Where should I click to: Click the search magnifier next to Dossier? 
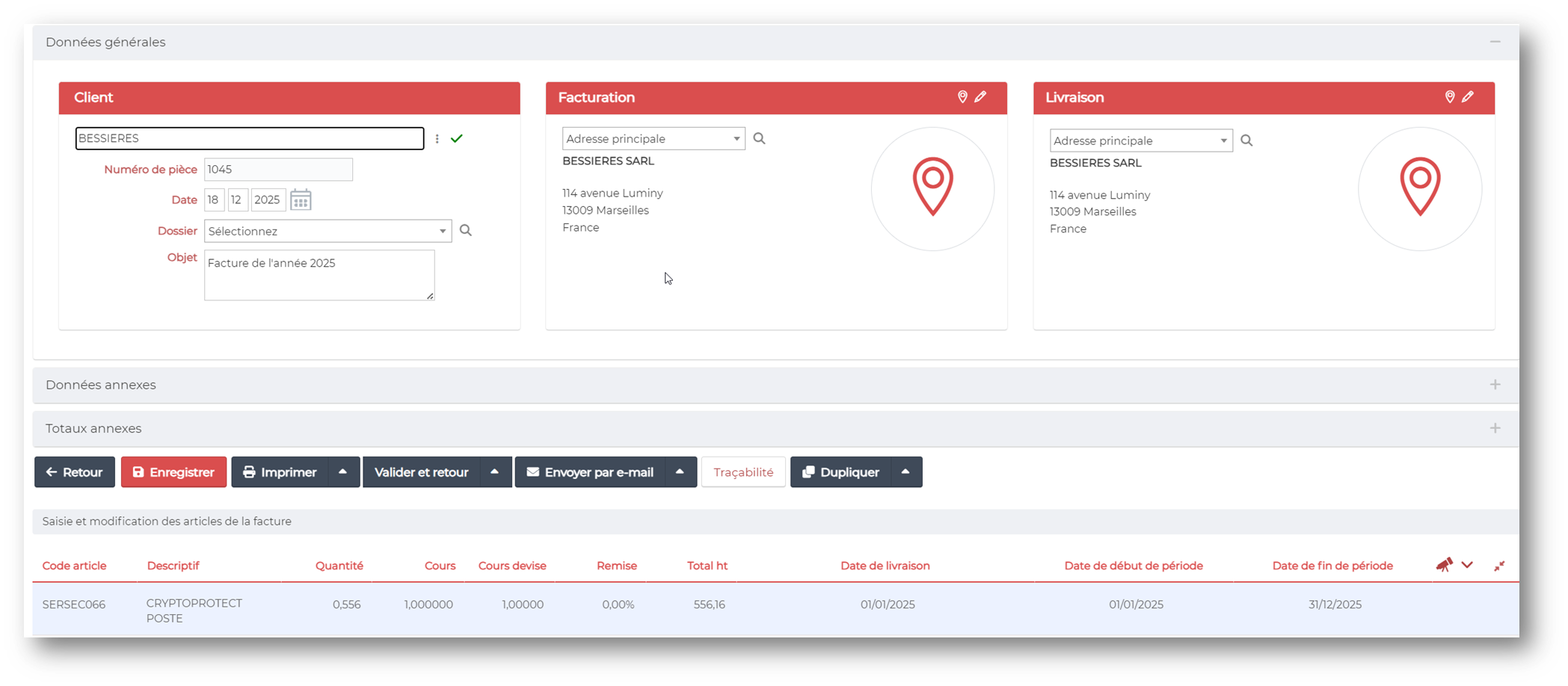(466, 230)
